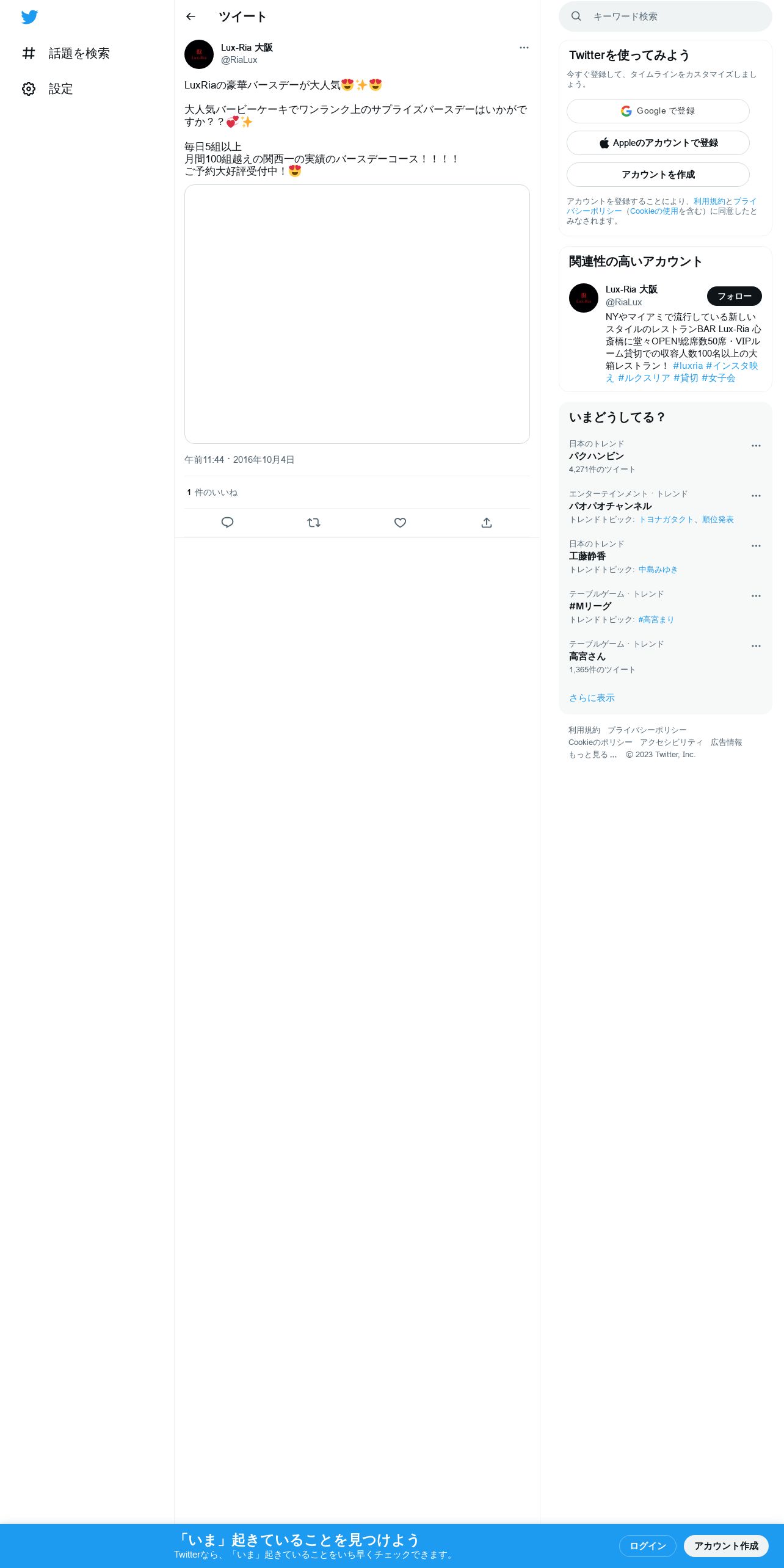
Task: Open アクセシビリティ footer link
Action: point(672,742)
